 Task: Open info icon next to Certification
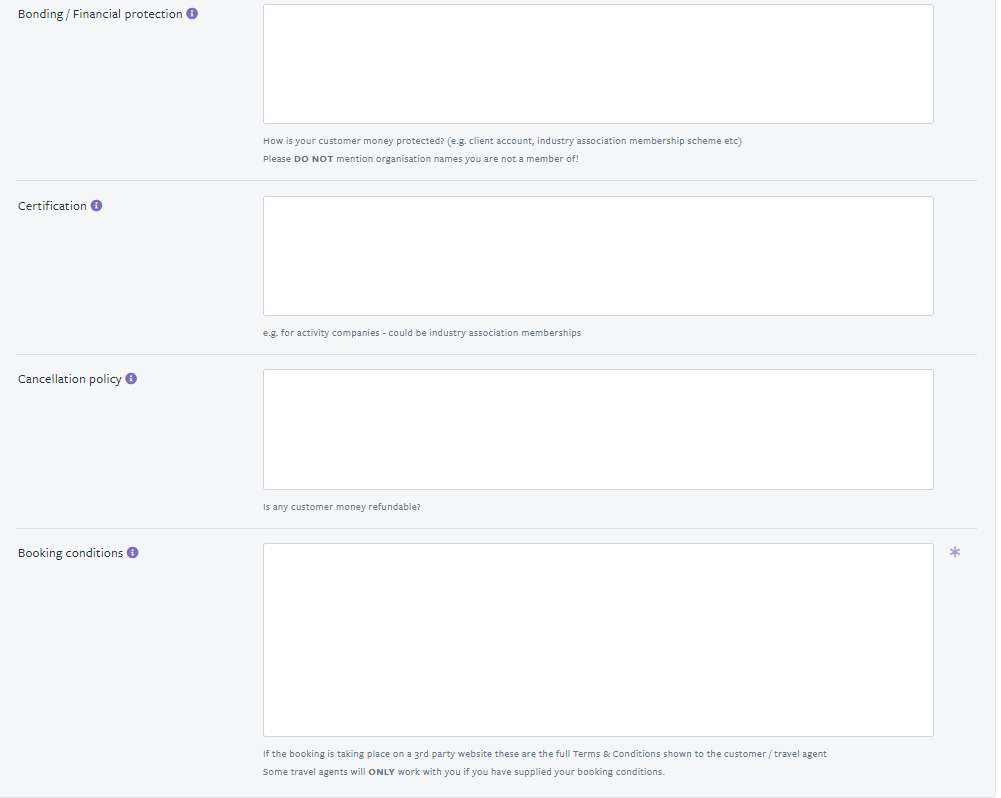[x=96, y=206]
